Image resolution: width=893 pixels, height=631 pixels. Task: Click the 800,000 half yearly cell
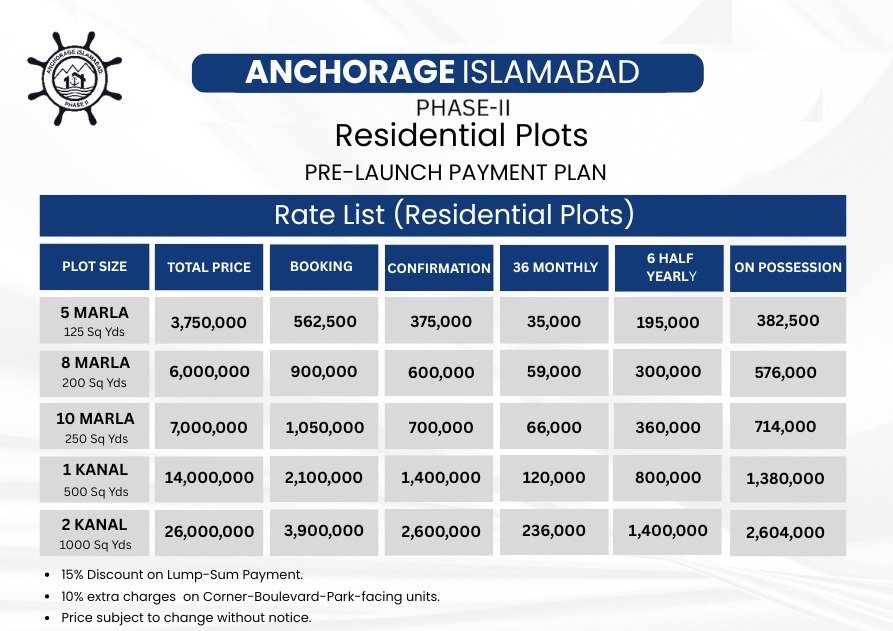[668, 478]
